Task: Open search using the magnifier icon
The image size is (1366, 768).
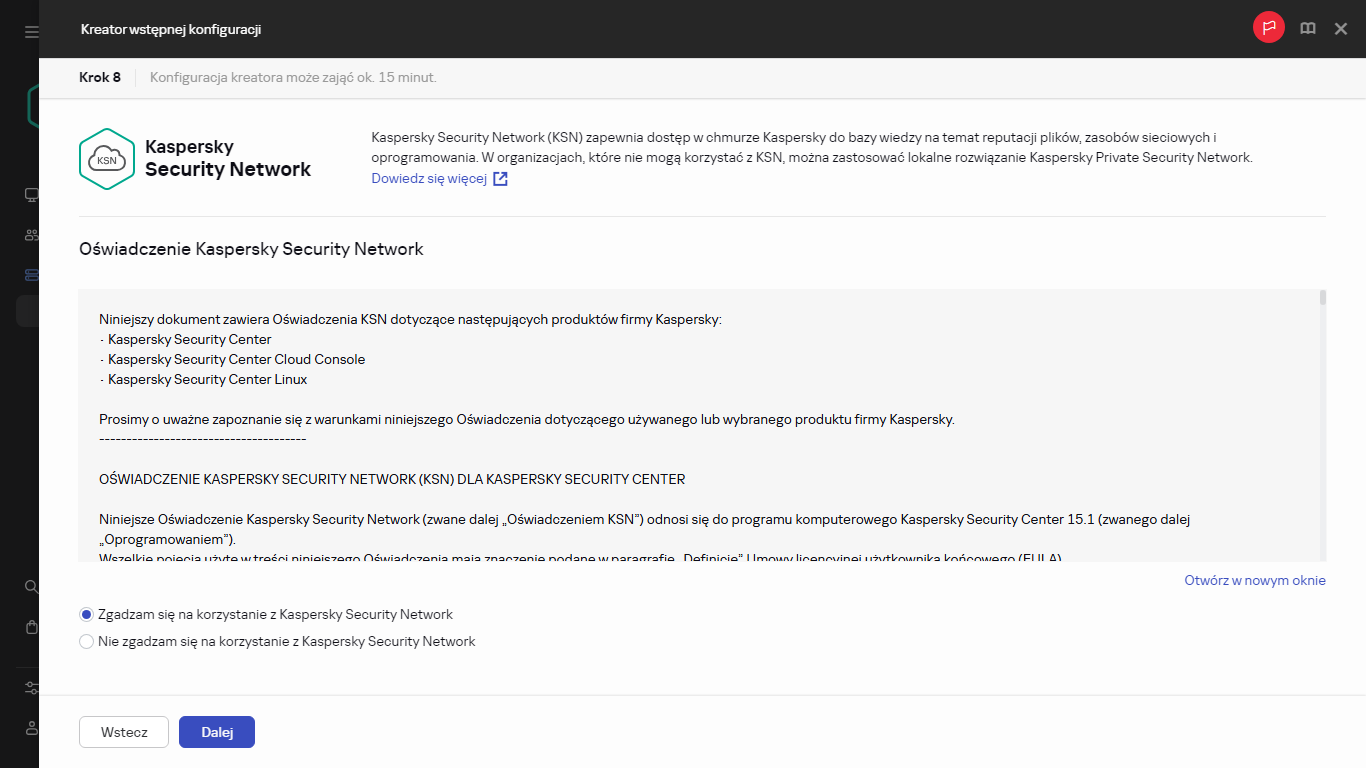Action: [x=30, y=587]
